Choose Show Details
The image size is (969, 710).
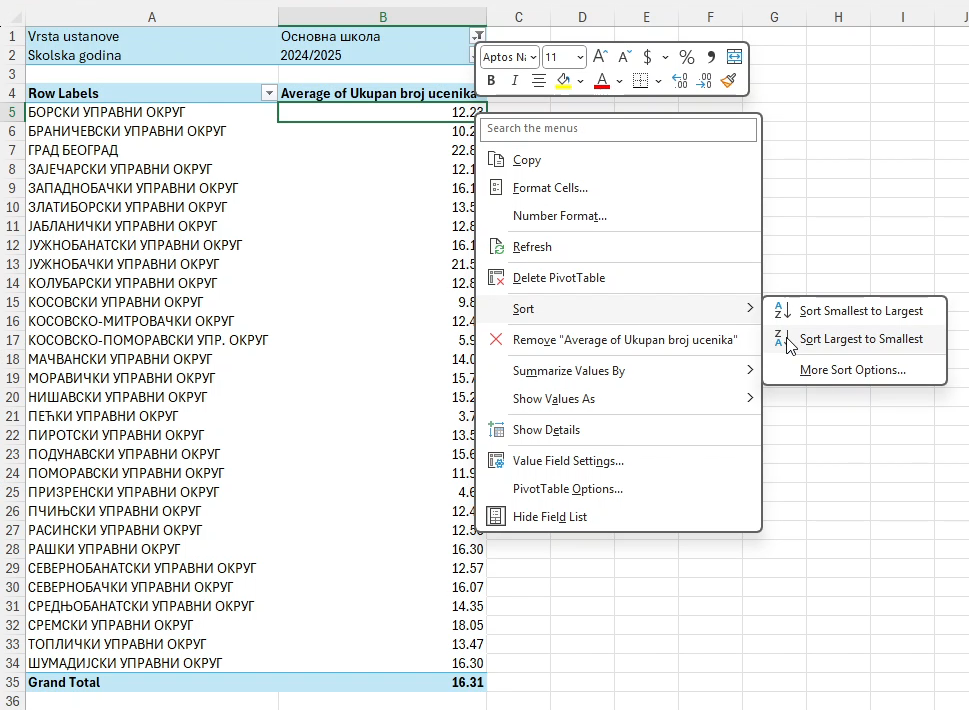[620, 429]
